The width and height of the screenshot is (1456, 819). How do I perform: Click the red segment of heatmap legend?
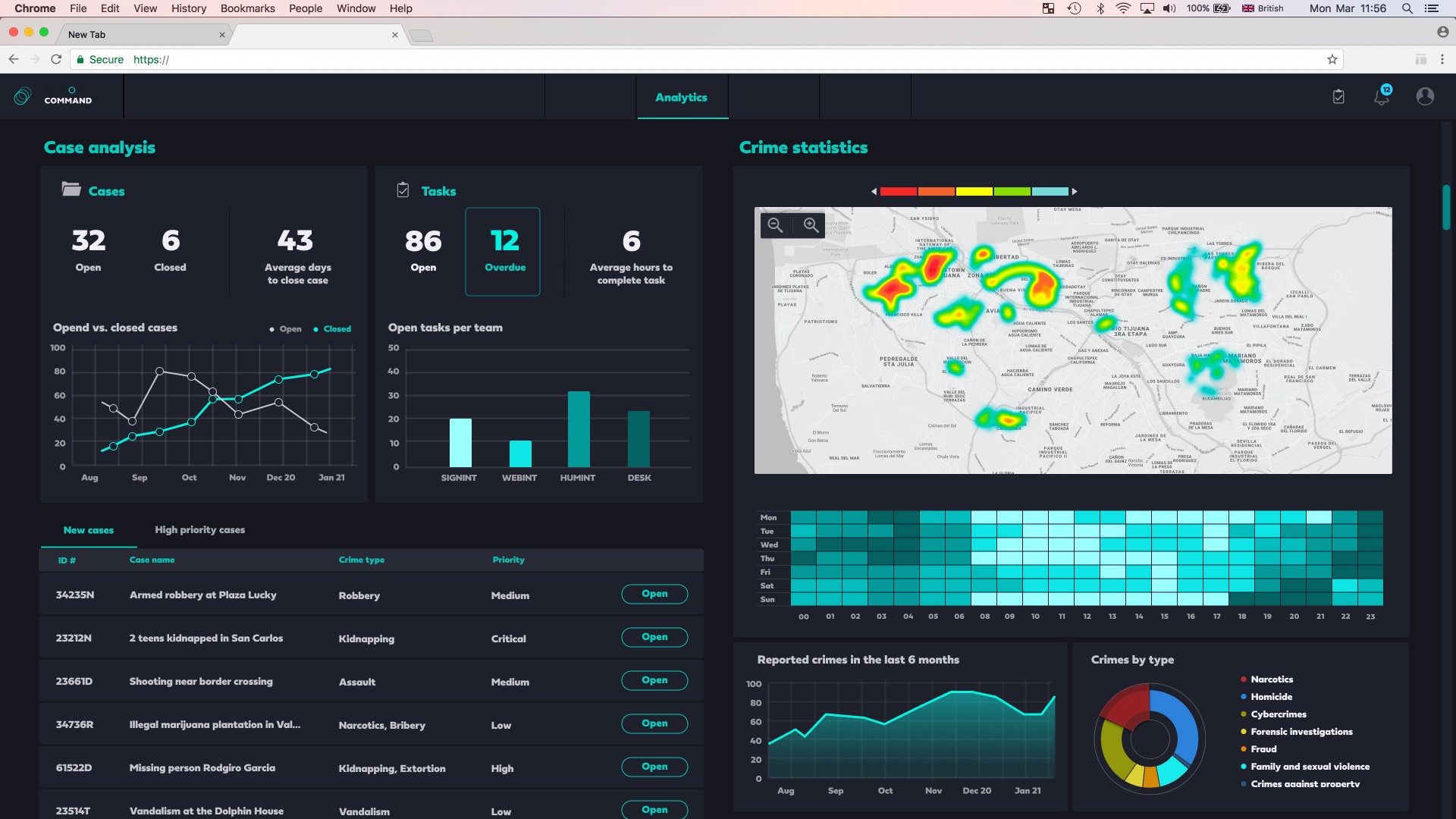(899, 192)
